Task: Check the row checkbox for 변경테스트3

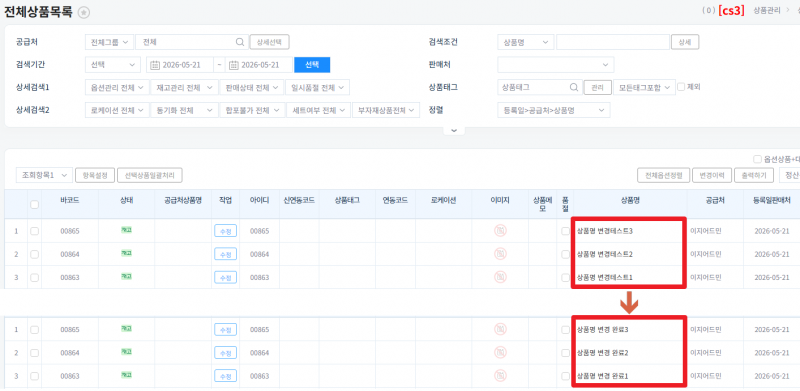Action: tap(34, 231)
